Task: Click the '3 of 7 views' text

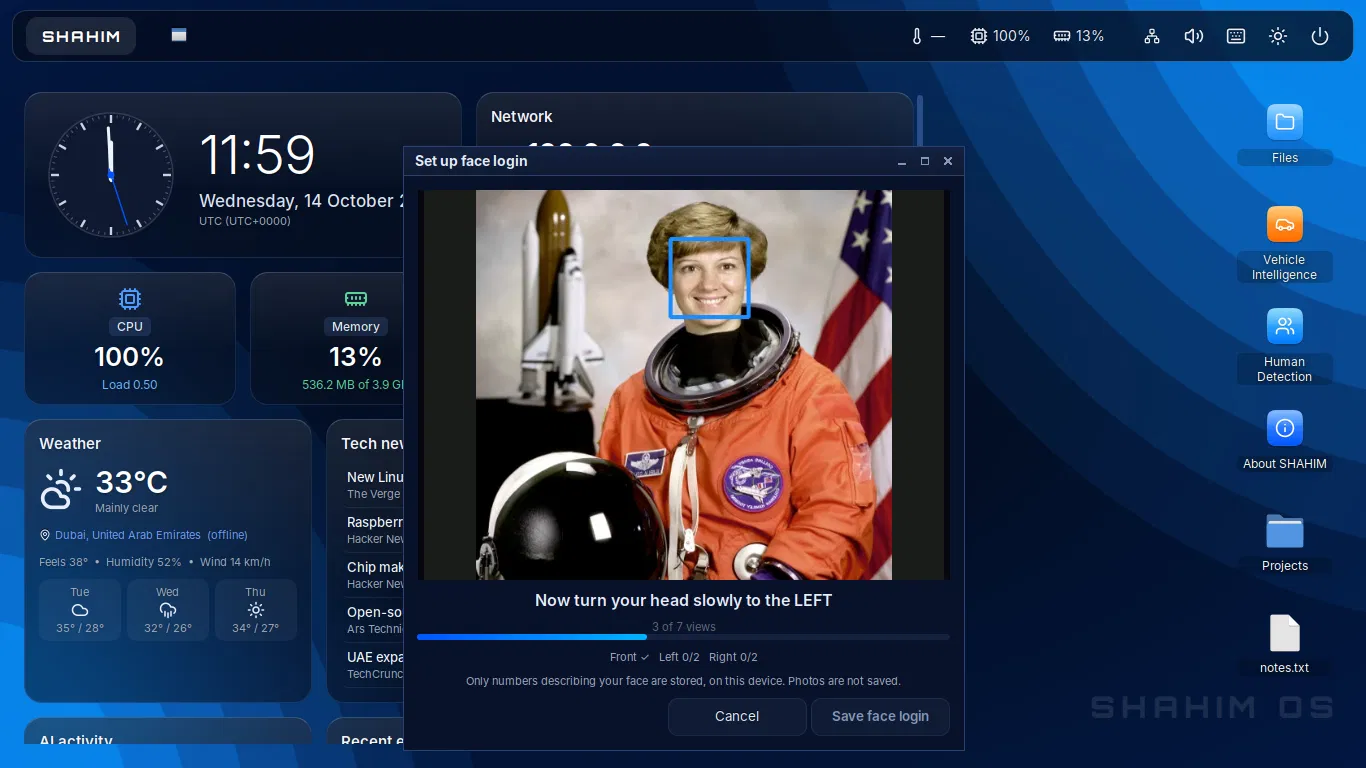Action: [x=684, y=627]
